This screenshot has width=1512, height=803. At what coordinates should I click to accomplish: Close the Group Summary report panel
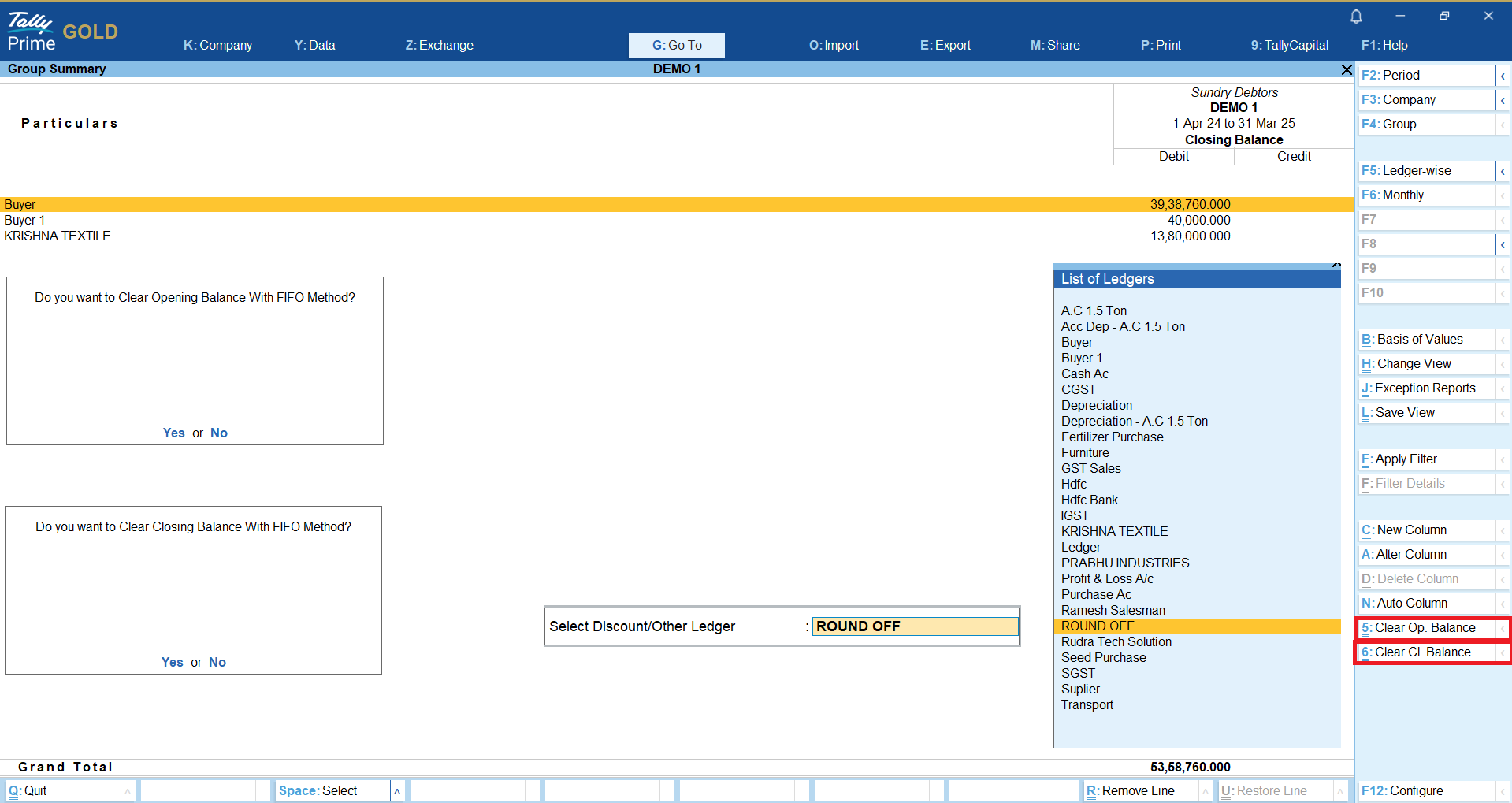[1347, 70]
